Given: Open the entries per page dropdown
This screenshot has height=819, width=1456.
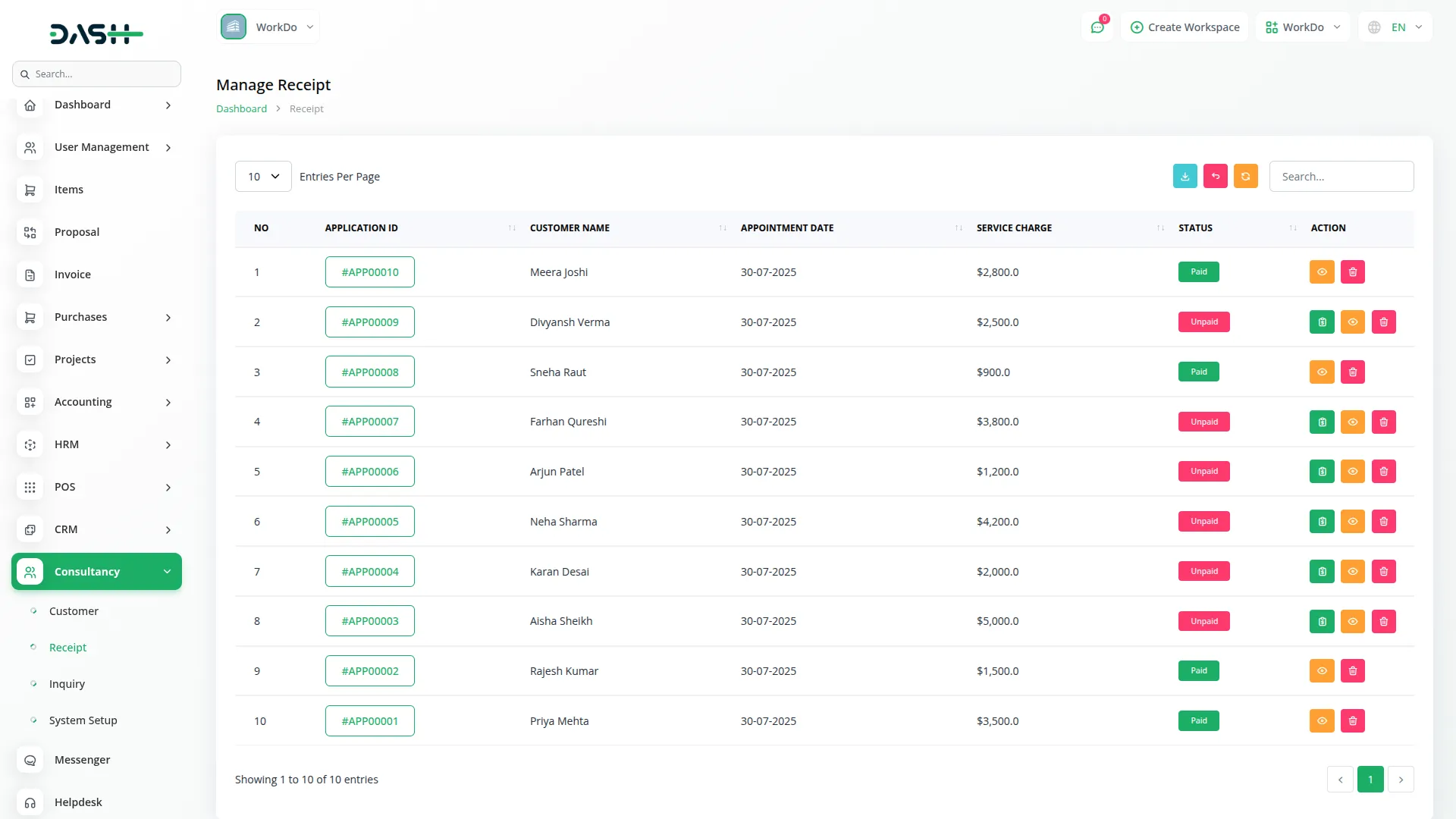Looking at the screenshot, I should (x=263, y=177).
